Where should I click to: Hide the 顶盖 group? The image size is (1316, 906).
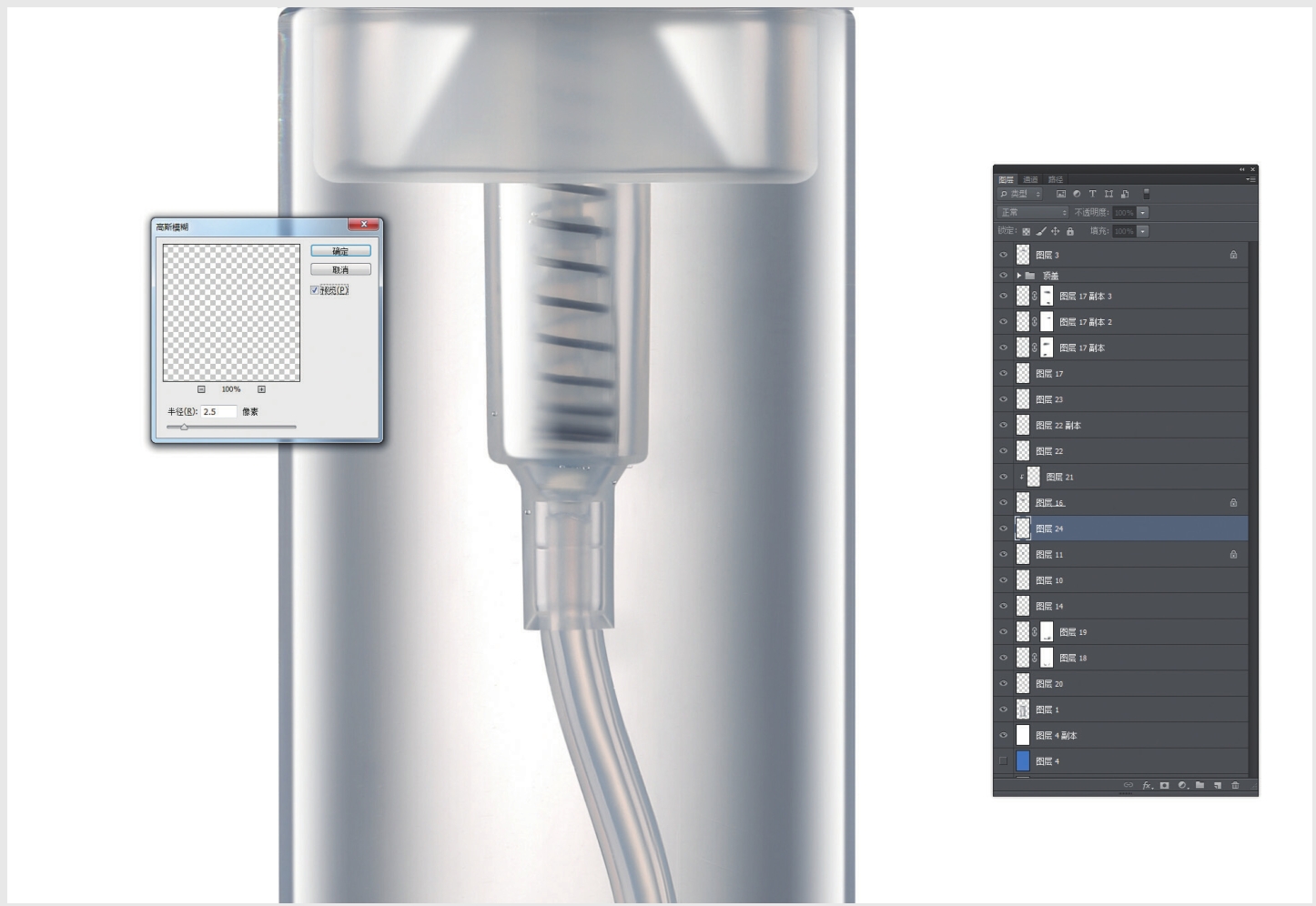click(x=1004, y=276)
